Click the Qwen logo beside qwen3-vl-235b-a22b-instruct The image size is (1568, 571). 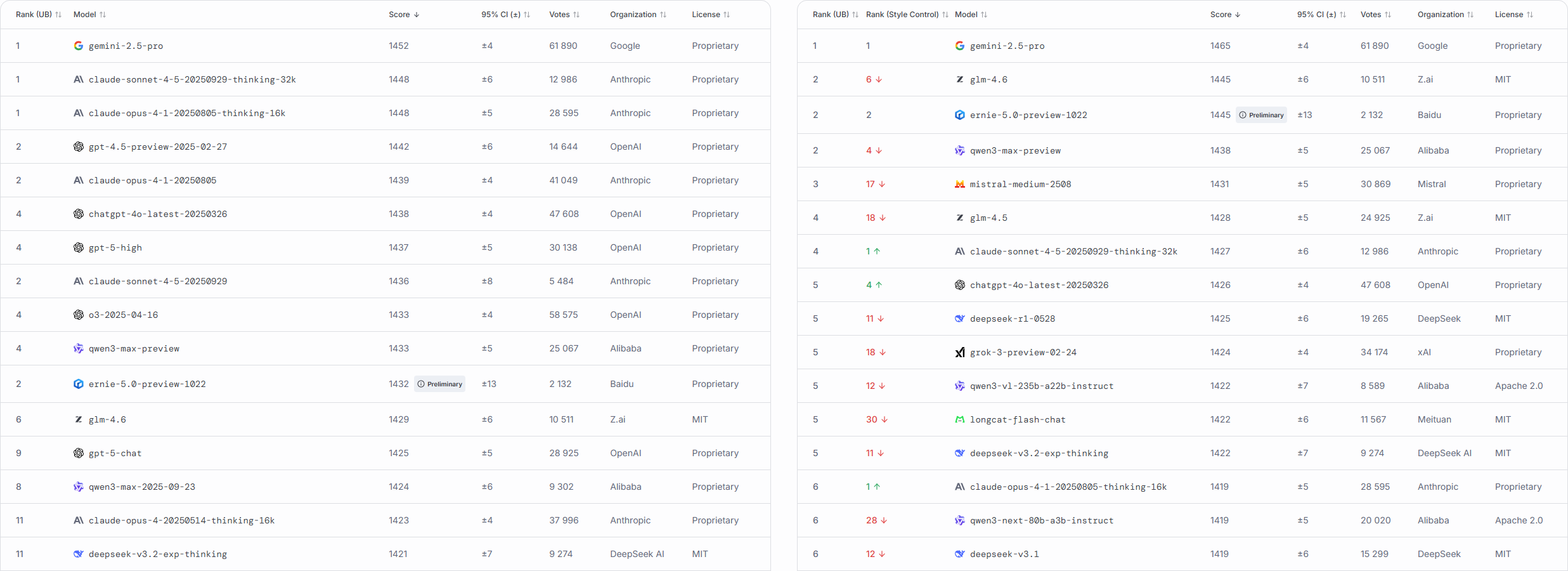(x=960, y=386)
